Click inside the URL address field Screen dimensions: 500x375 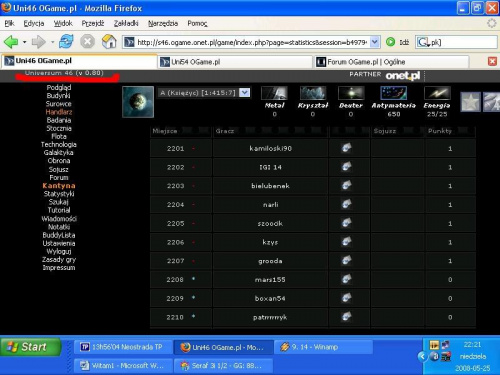point(252,42)
